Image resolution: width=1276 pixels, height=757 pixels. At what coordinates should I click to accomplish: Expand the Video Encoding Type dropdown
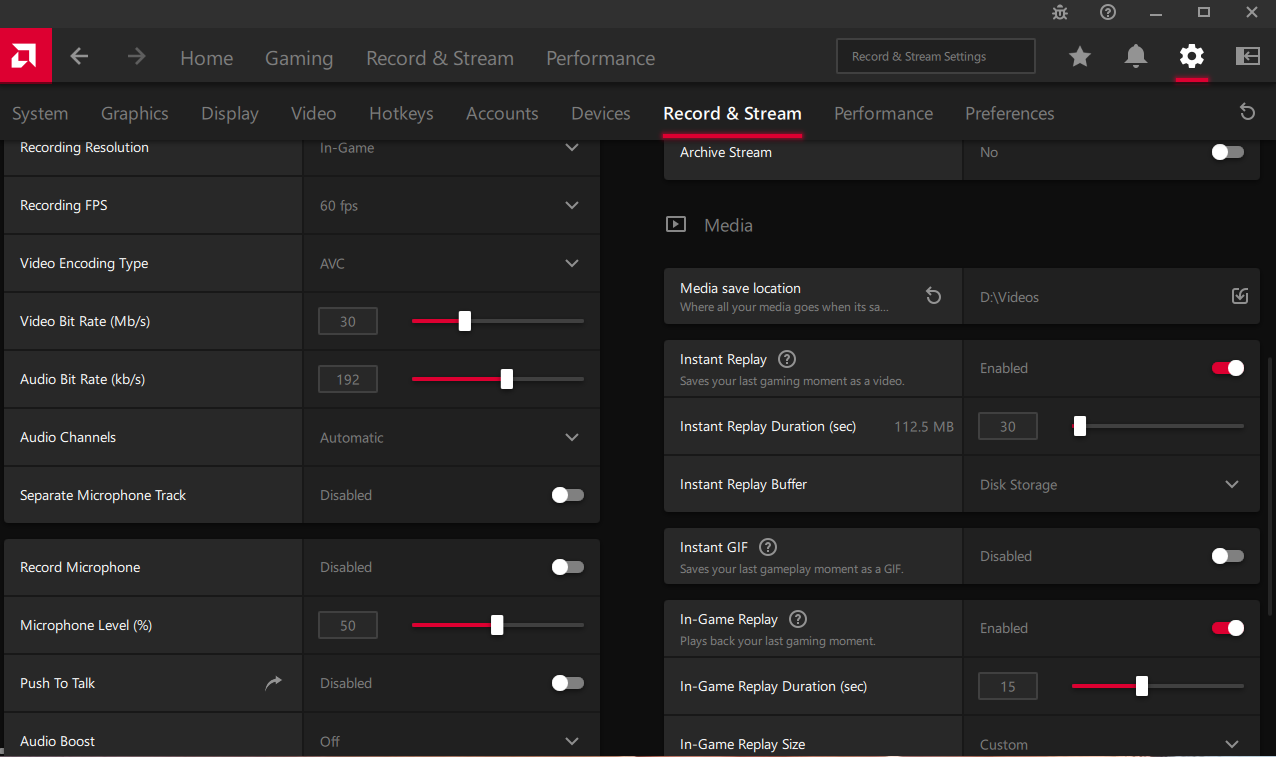coord(571,263)
